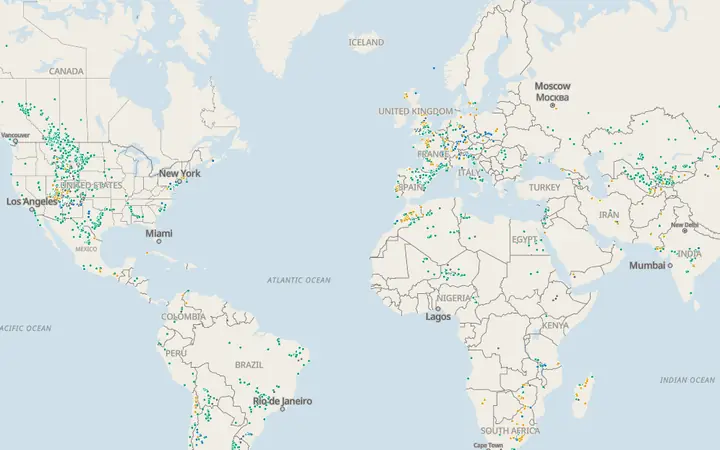Click the Vancouver text label
Screen dimensions: 720x450
[x=15, y=135]
